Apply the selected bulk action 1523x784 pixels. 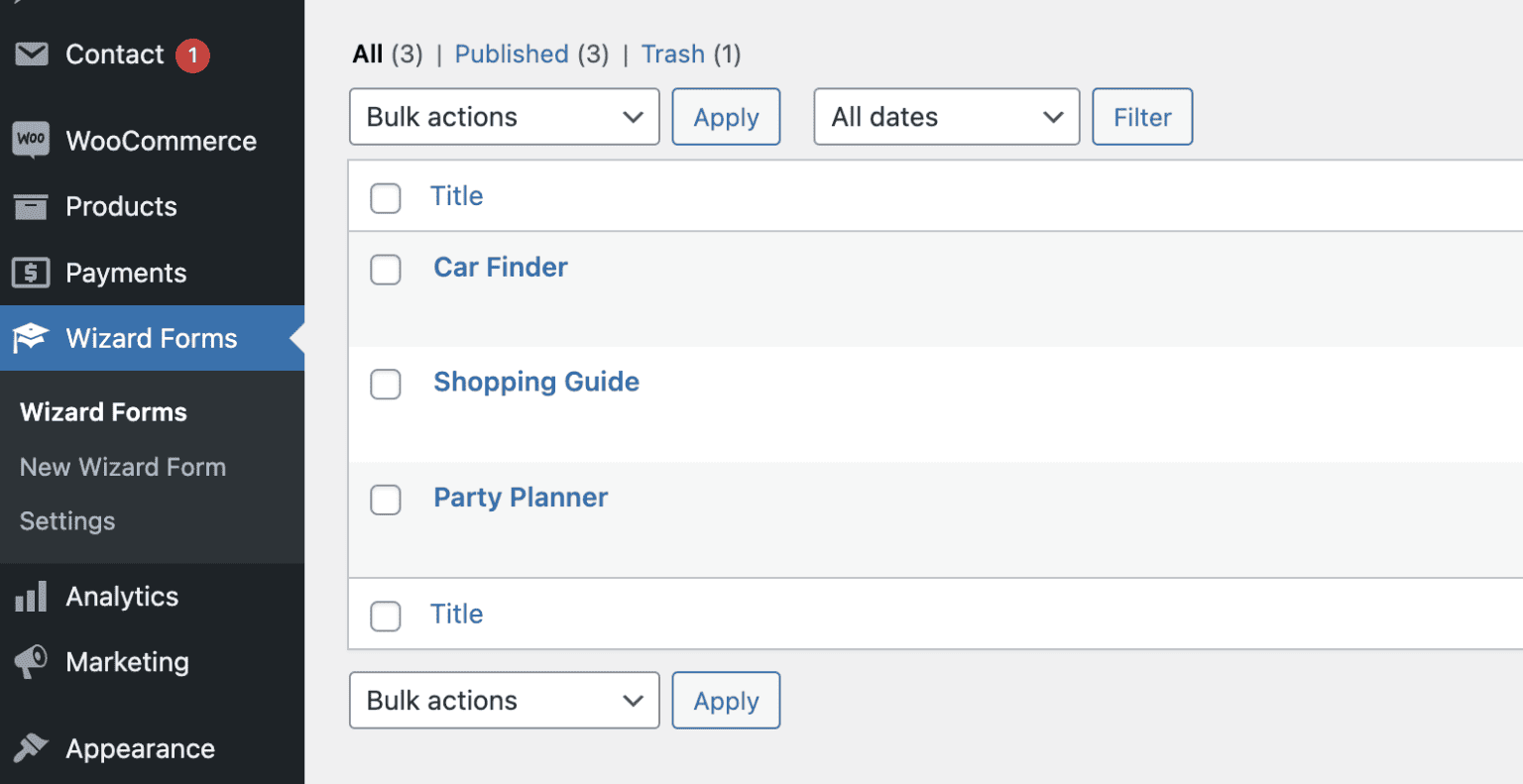pyautogui.click(x=726, y=116)
